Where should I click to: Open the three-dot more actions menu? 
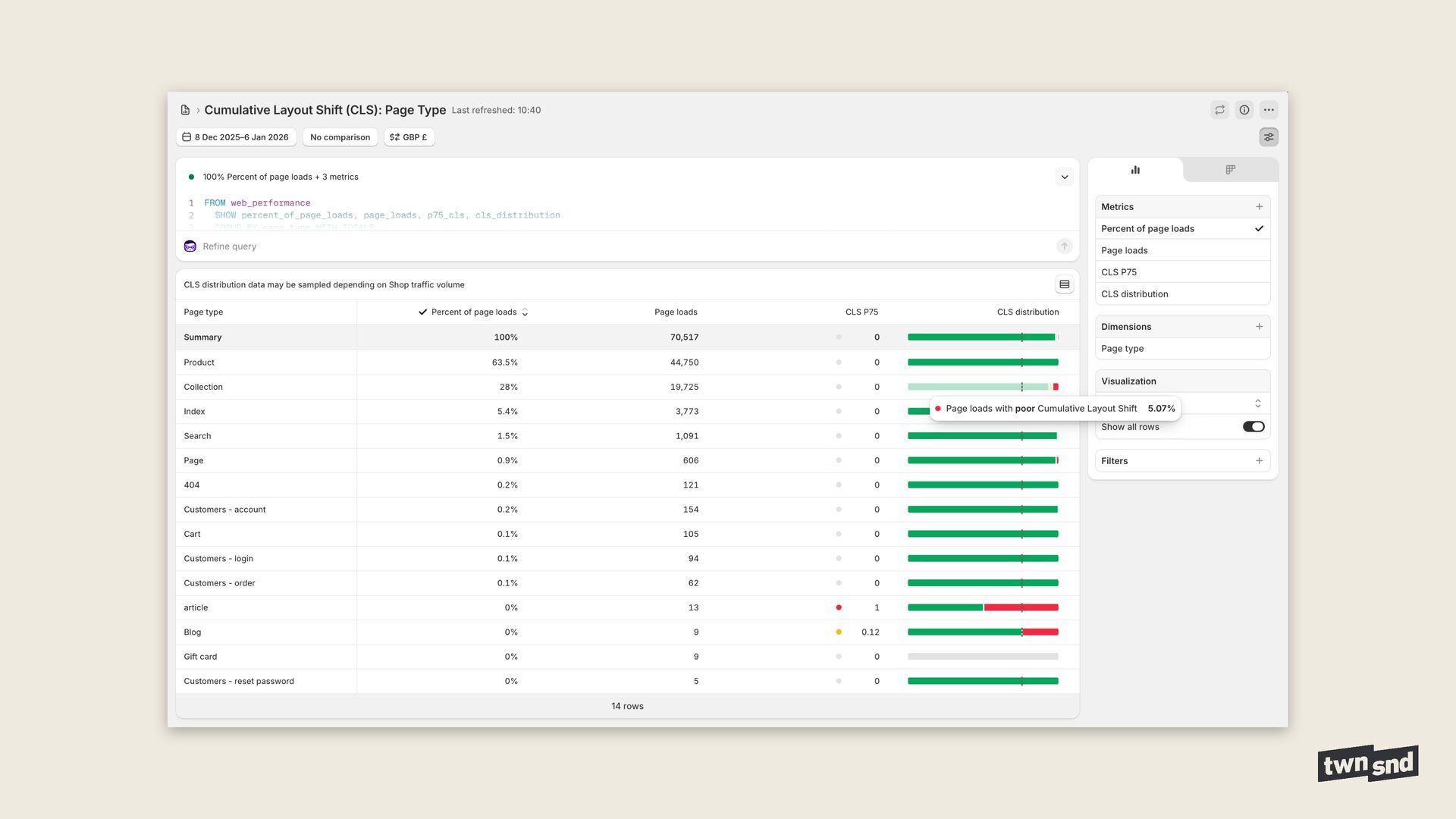1269,110
